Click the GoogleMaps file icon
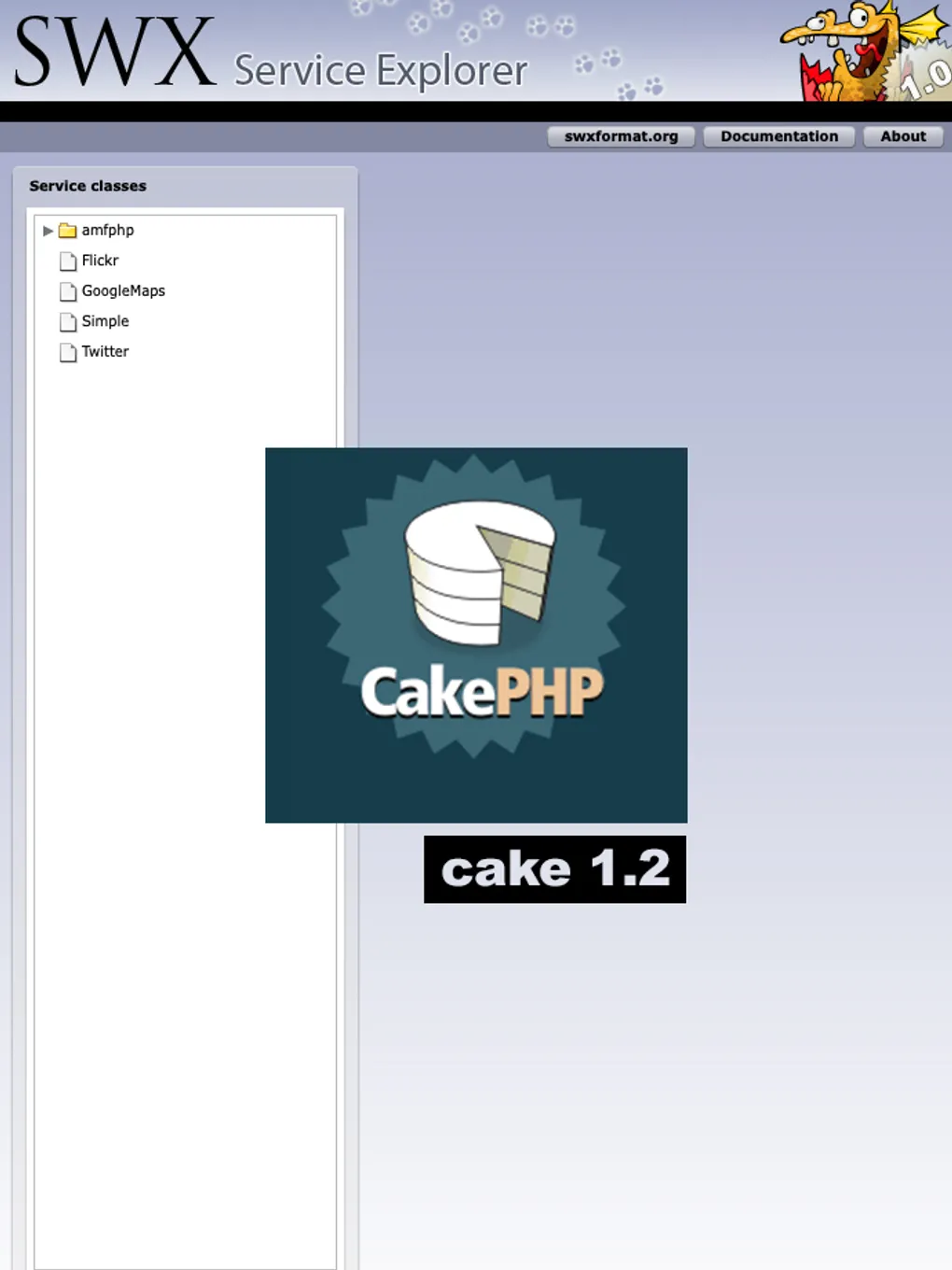952x1270 pixels. [67, 291]
